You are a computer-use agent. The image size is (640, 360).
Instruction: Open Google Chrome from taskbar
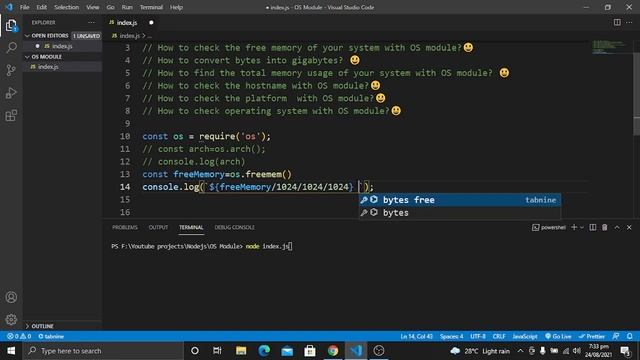click(x=333, y=351)
